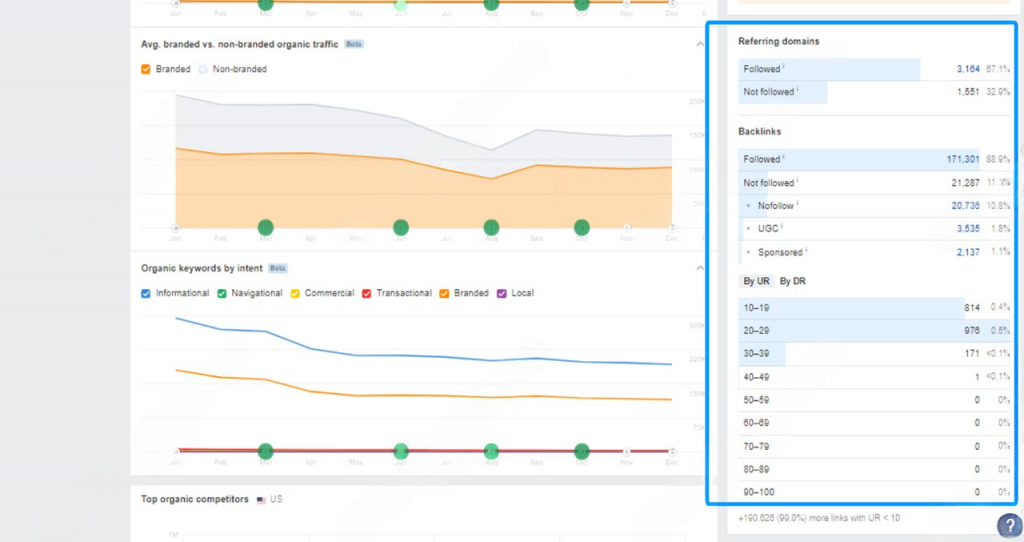Click the June marker on keywords intent chart
Image resolution: width=1024 pixels, height=542 pixels.
pyautogui.click(x=401, y=451)
